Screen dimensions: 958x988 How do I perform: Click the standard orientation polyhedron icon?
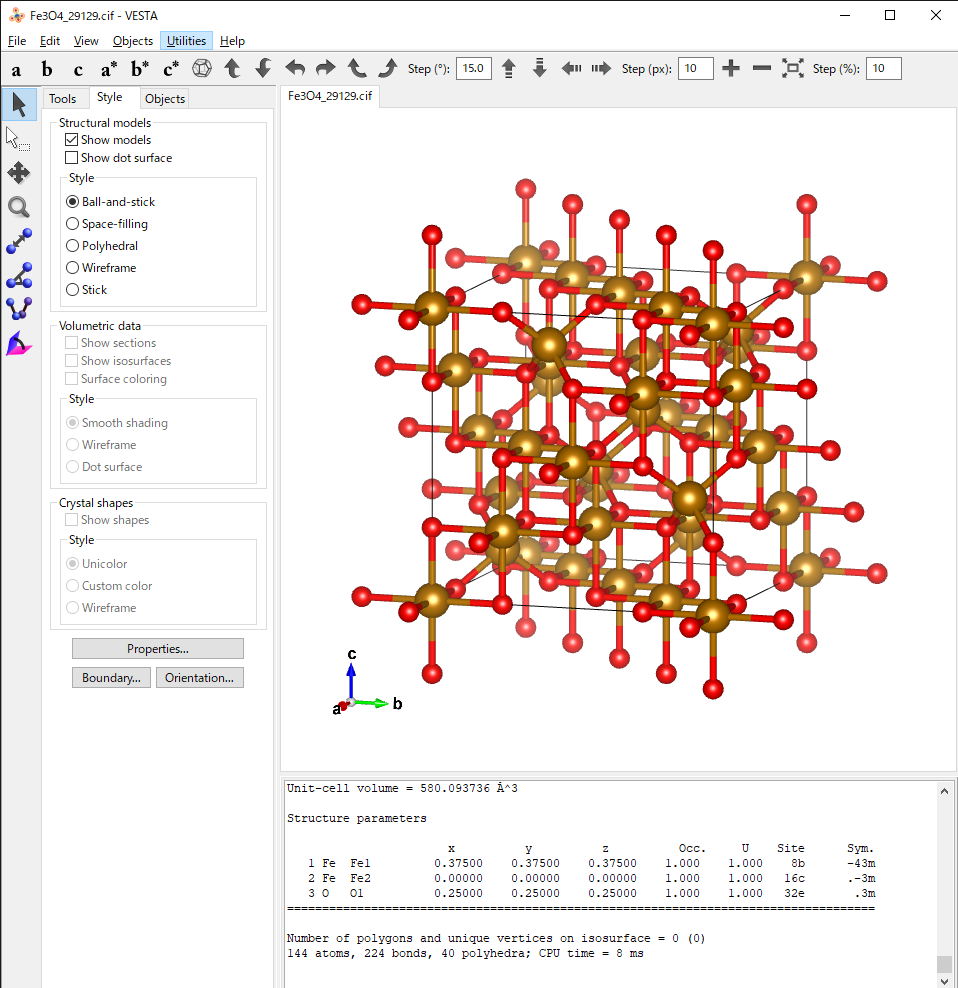202,68
